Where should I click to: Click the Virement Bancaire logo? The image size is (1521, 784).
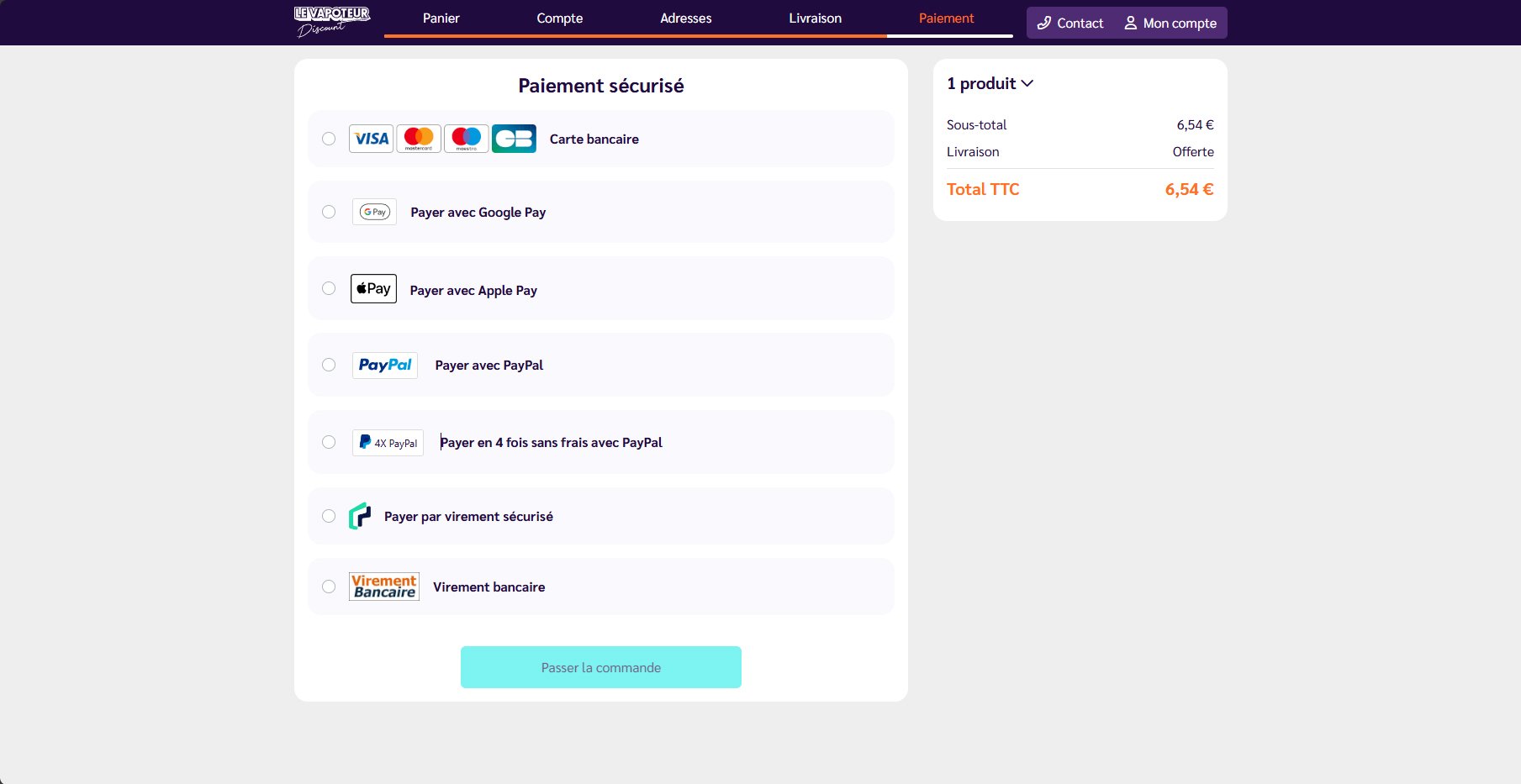[384, 587]
